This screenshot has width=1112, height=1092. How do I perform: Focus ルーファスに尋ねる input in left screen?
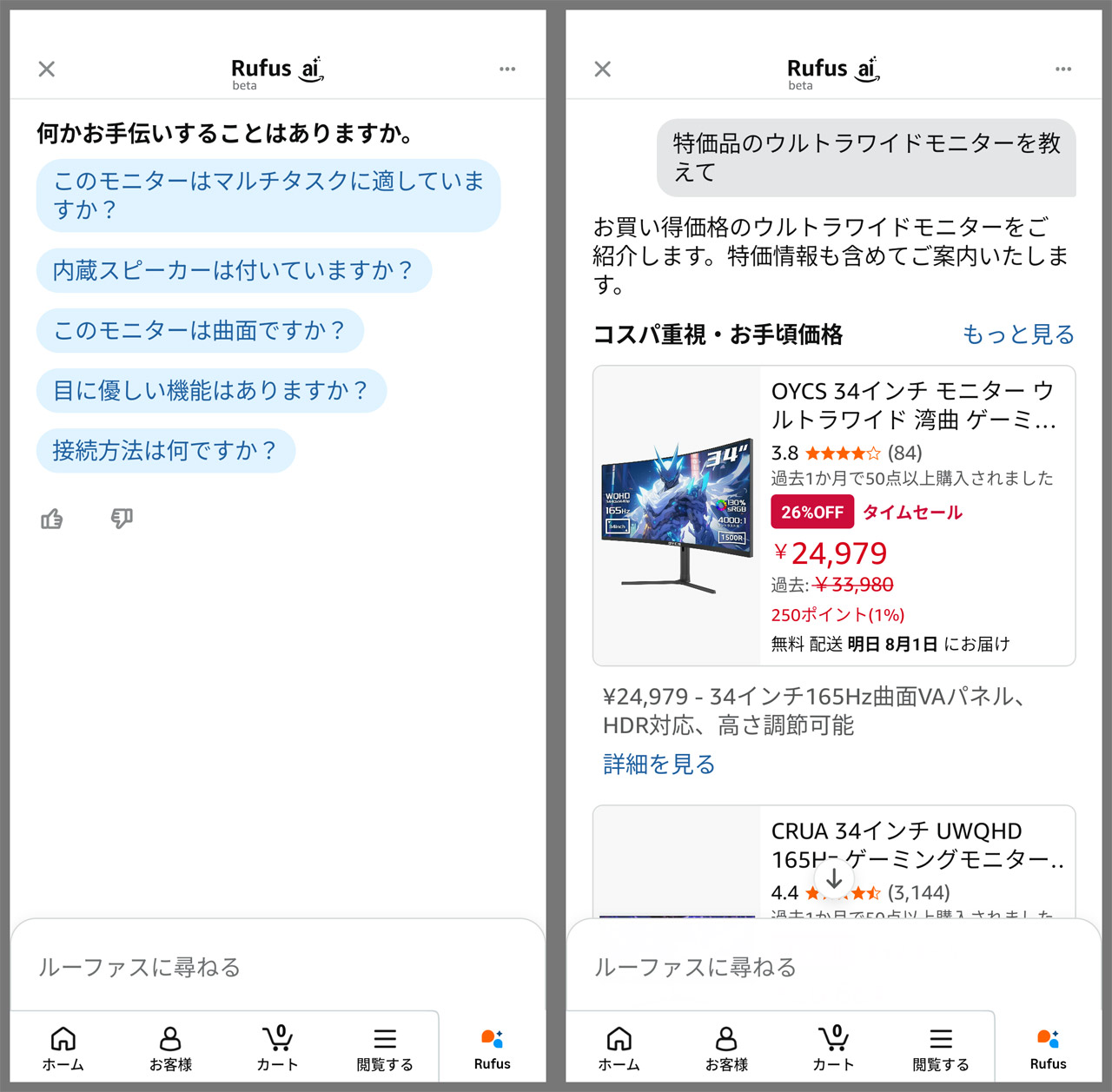point(278,967)
